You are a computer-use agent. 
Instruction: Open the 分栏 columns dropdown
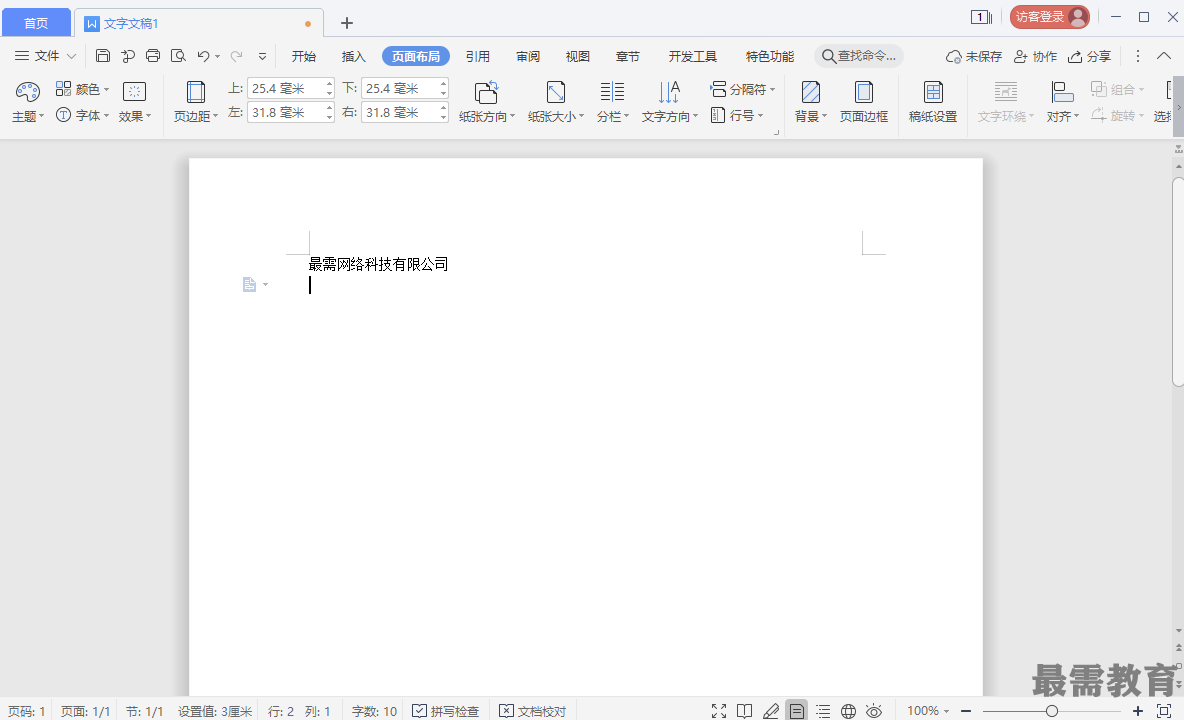pos(612,103)
